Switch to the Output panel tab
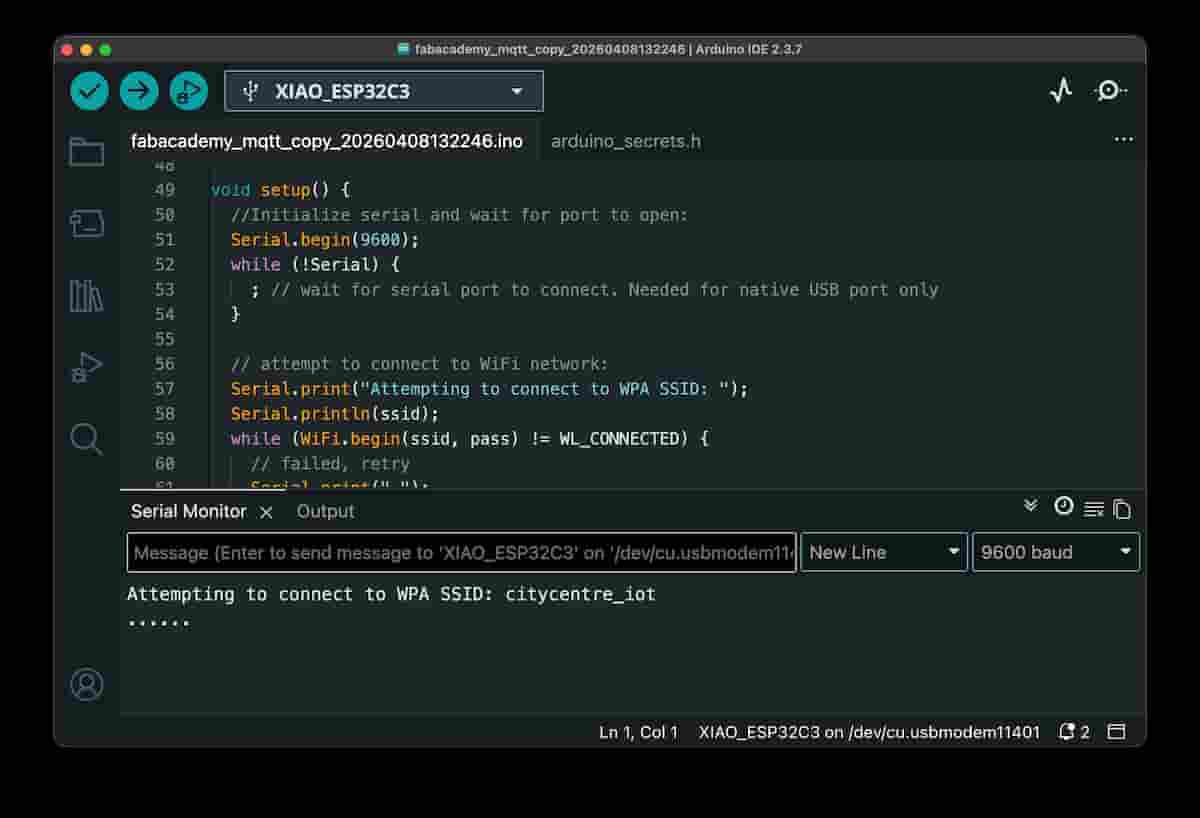This screenshot has height=818, width=1200. click(325, 511)
